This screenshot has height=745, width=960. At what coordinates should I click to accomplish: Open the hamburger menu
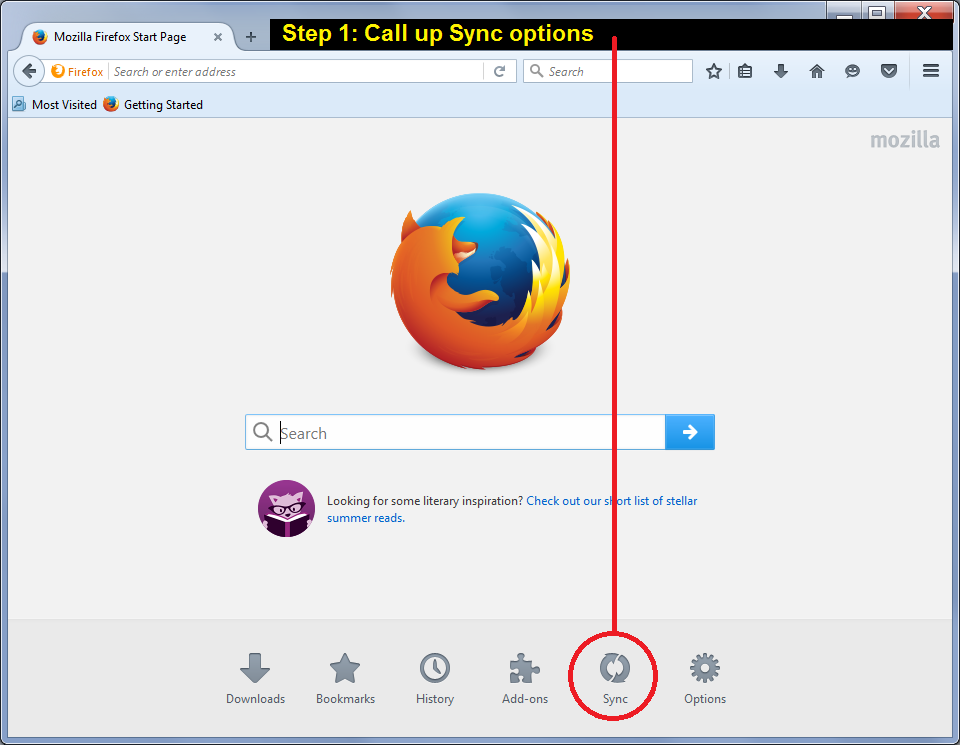pos(931,71)
